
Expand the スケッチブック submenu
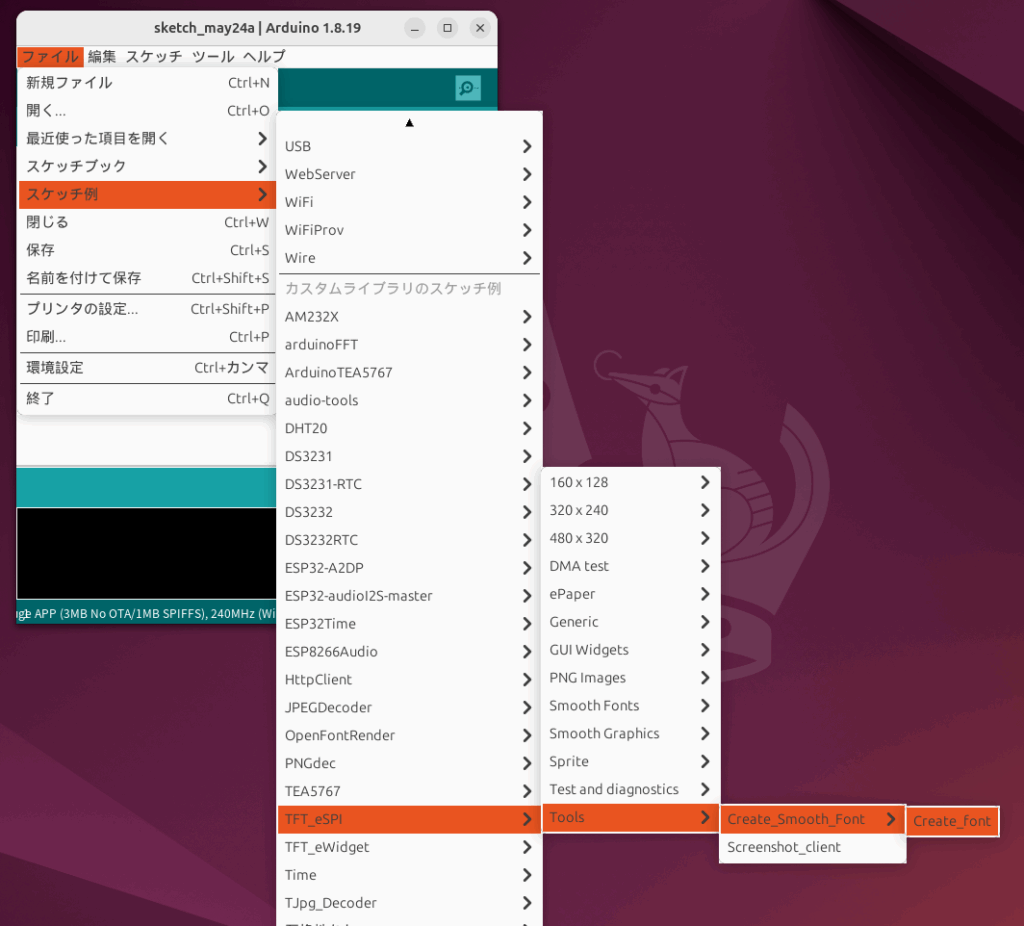pyautogui.click(x=148, y=167)
